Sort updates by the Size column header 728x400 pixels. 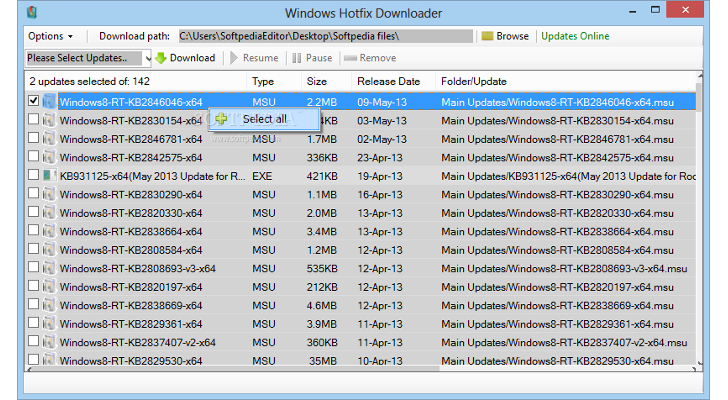pos(317,81)
